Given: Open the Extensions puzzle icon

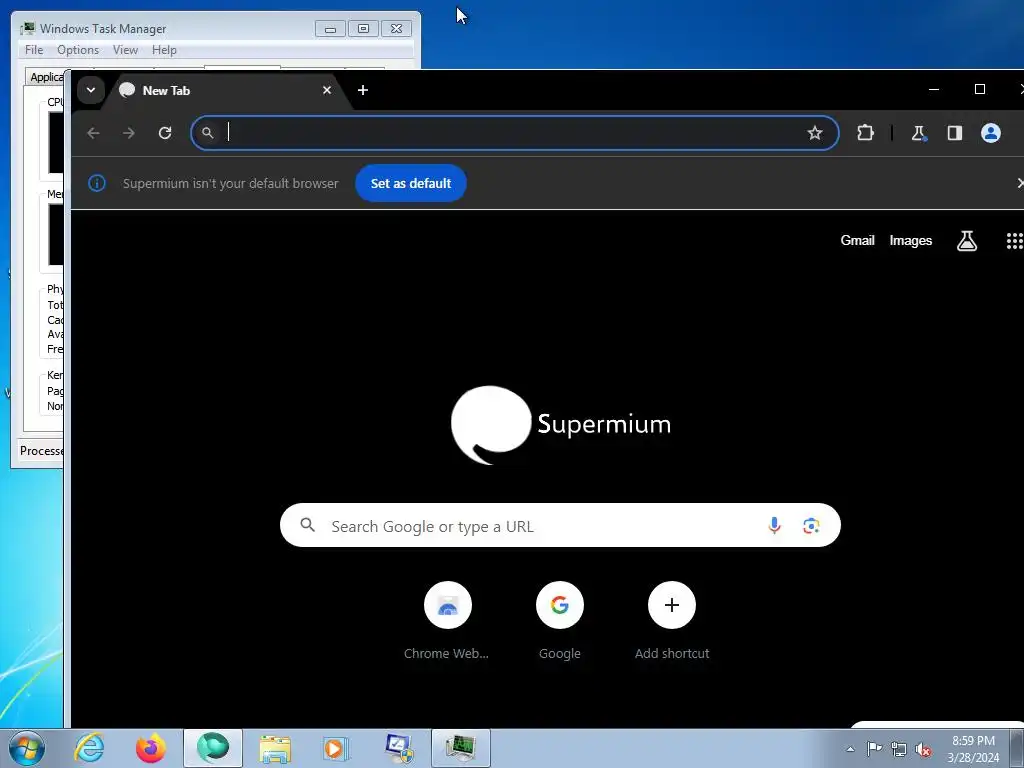Looking at the screenshot, I should click(865, 133).
